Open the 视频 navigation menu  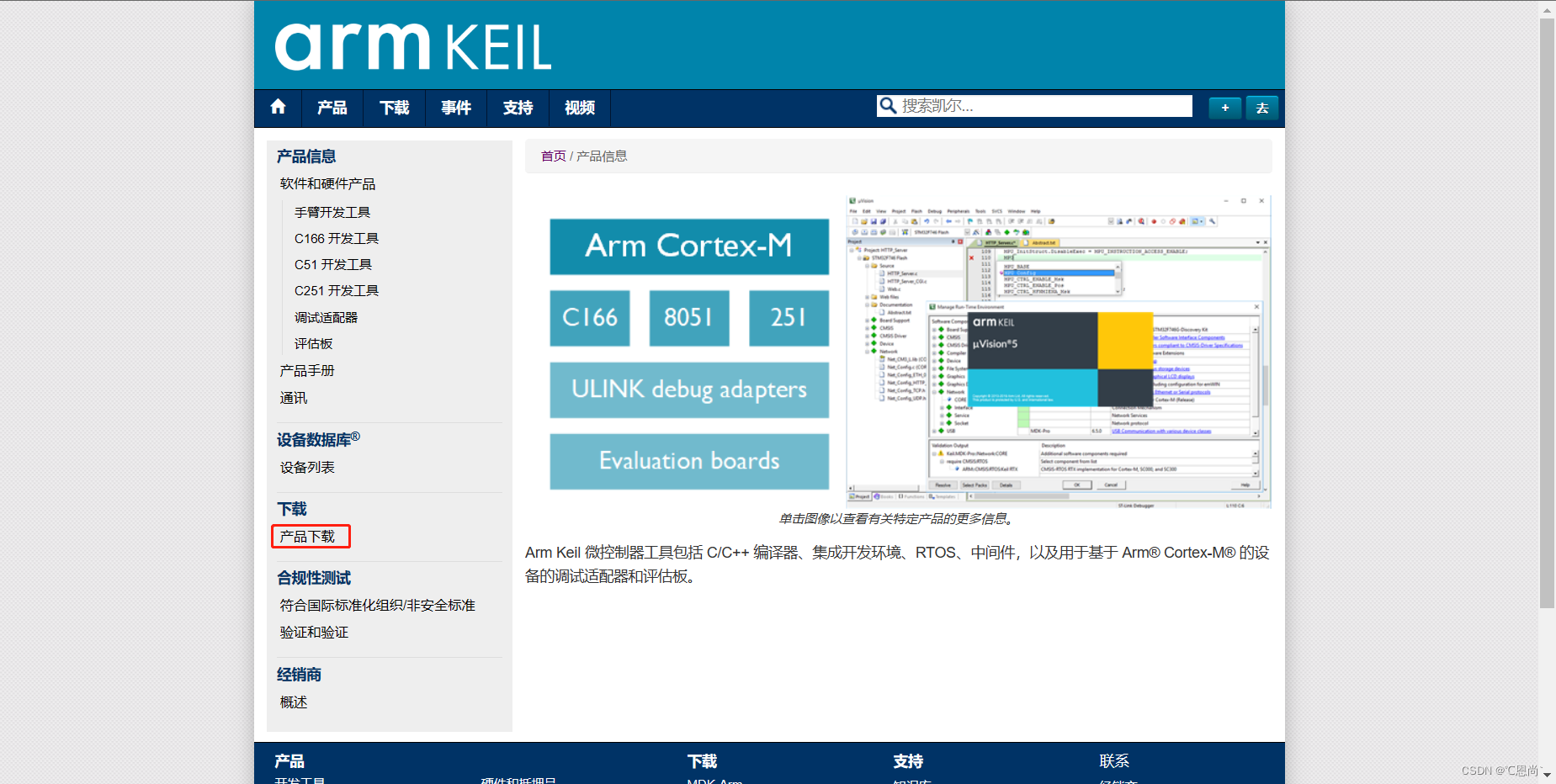point(580,108)
